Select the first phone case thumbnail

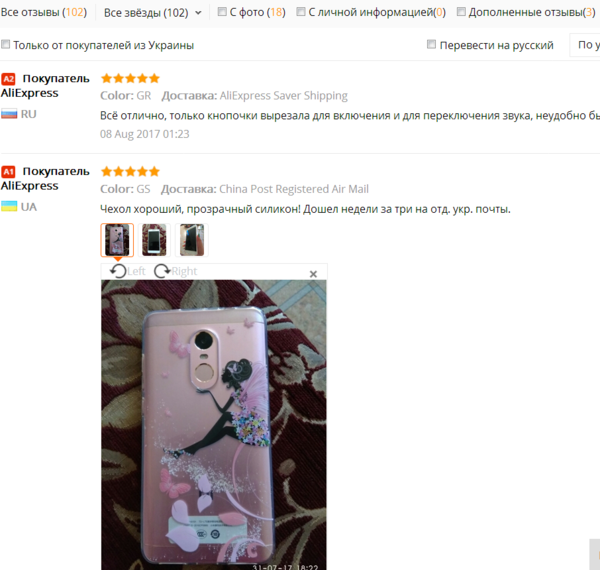[x=117, y=240]
